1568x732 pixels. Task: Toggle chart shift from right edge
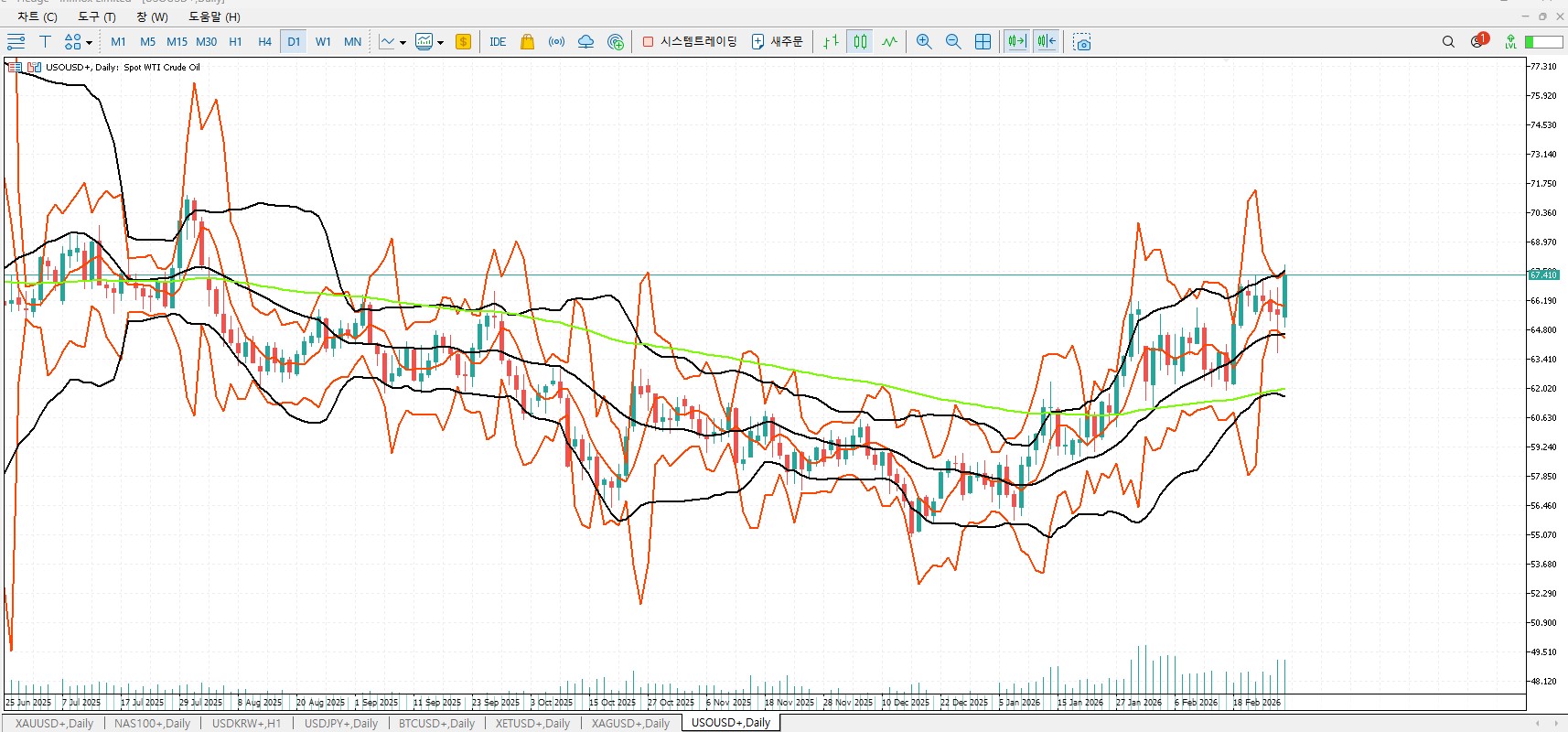pos(1047,41)
